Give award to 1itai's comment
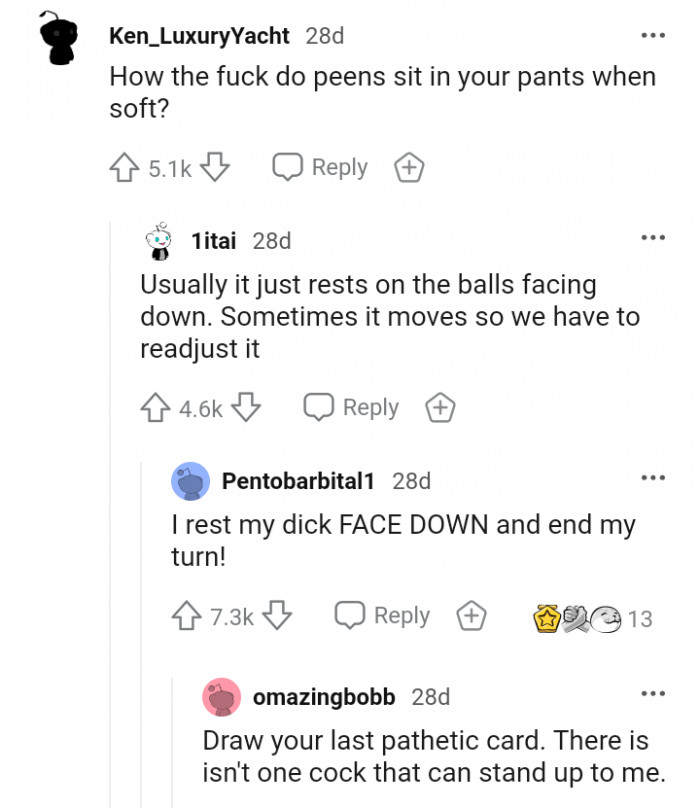 [440, 408]
